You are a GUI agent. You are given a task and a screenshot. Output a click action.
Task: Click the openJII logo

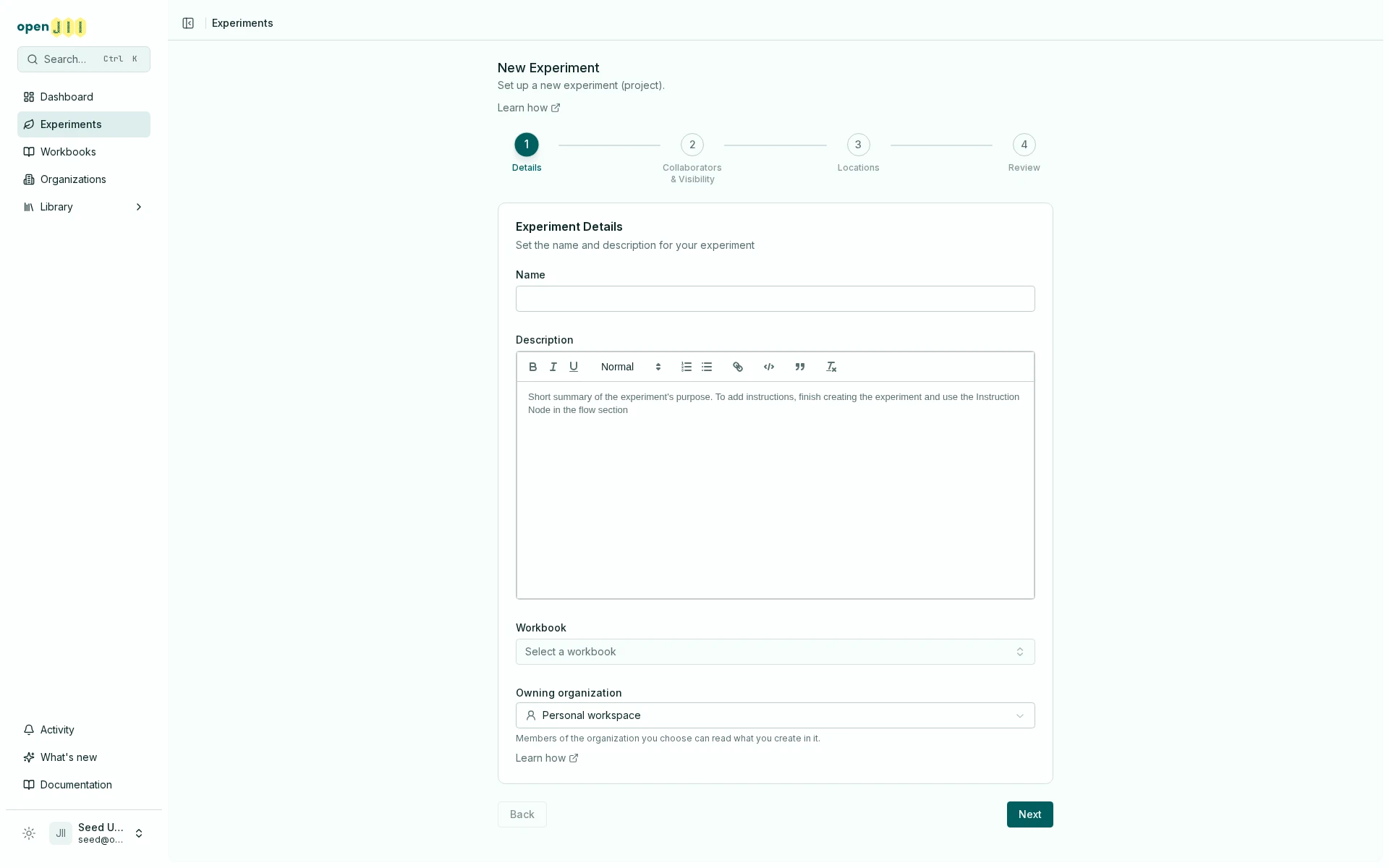click(x=52, y=27)
